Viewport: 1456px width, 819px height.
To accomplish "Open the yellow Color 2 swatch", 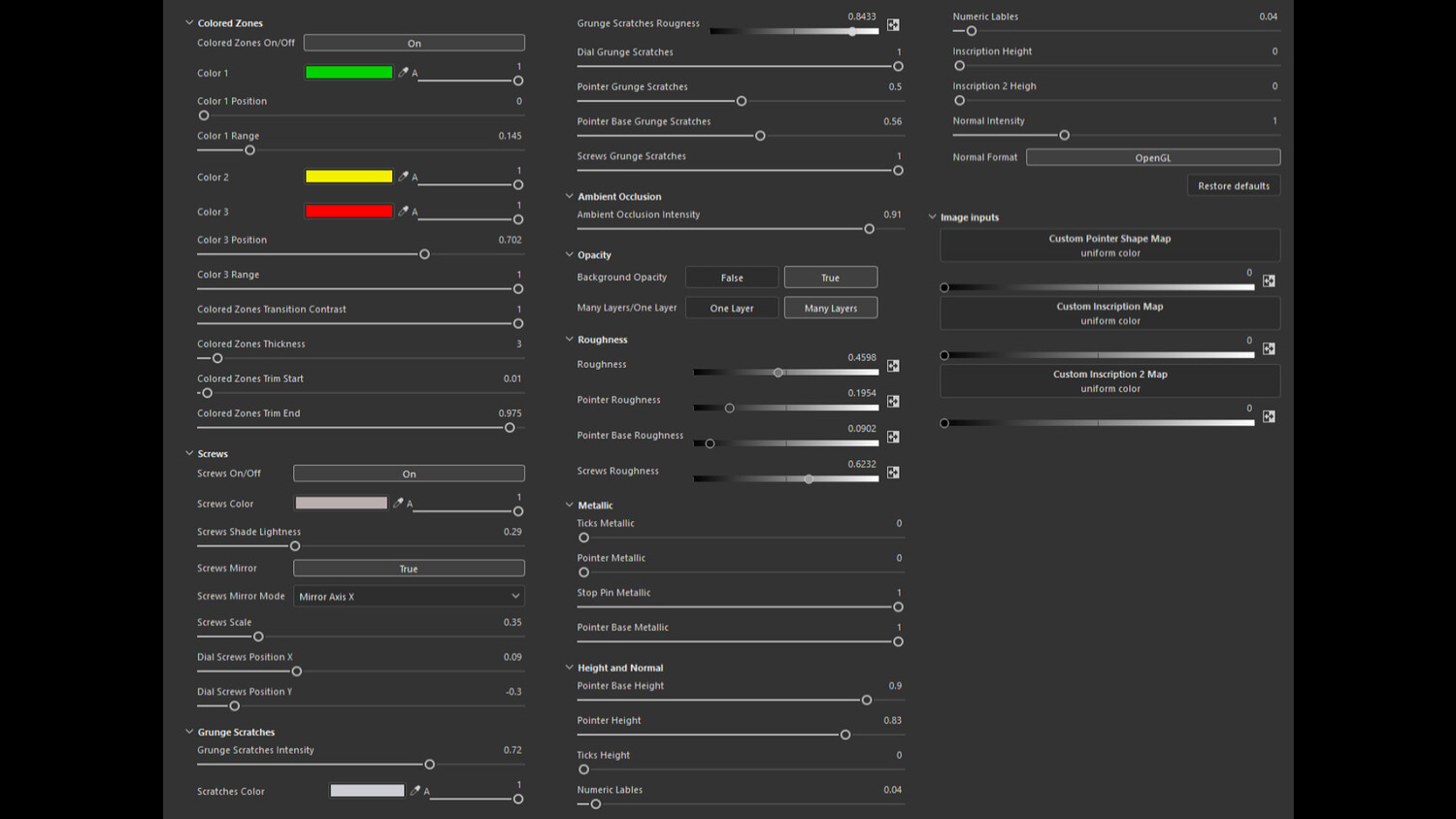I will [348, 177].
